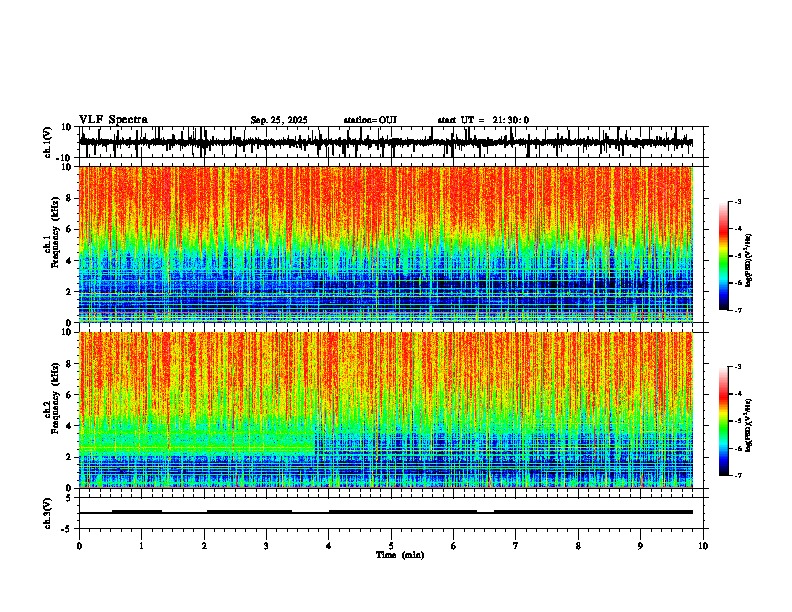The width and height of the screenshot is (792, 612).
Task: Click the "3" tick on the Time axis
Action: click(266, 546)
